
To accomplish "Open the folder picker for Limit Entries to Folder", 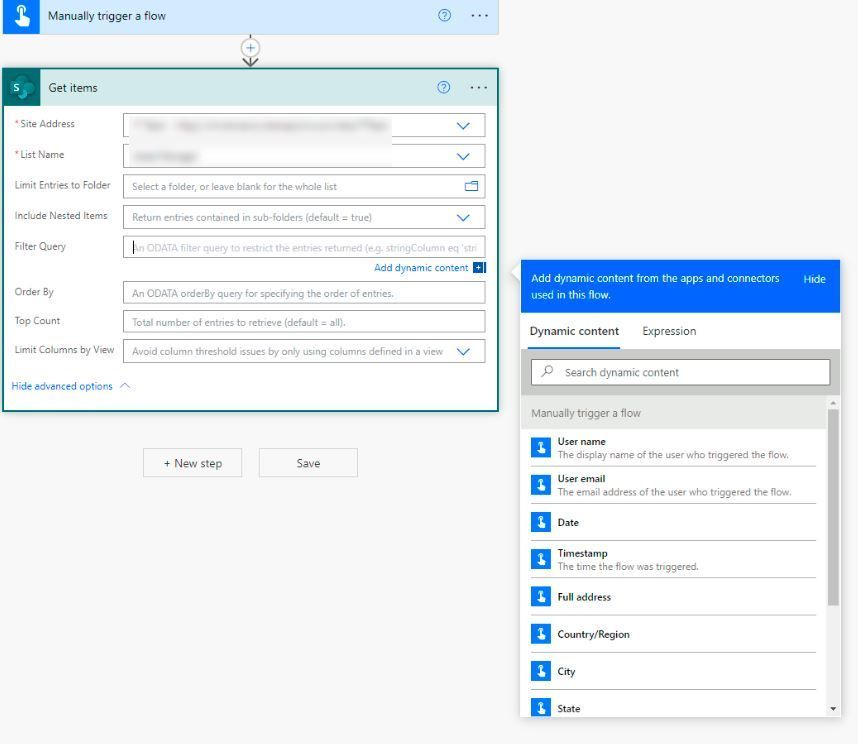I will (x=471, y=187).
